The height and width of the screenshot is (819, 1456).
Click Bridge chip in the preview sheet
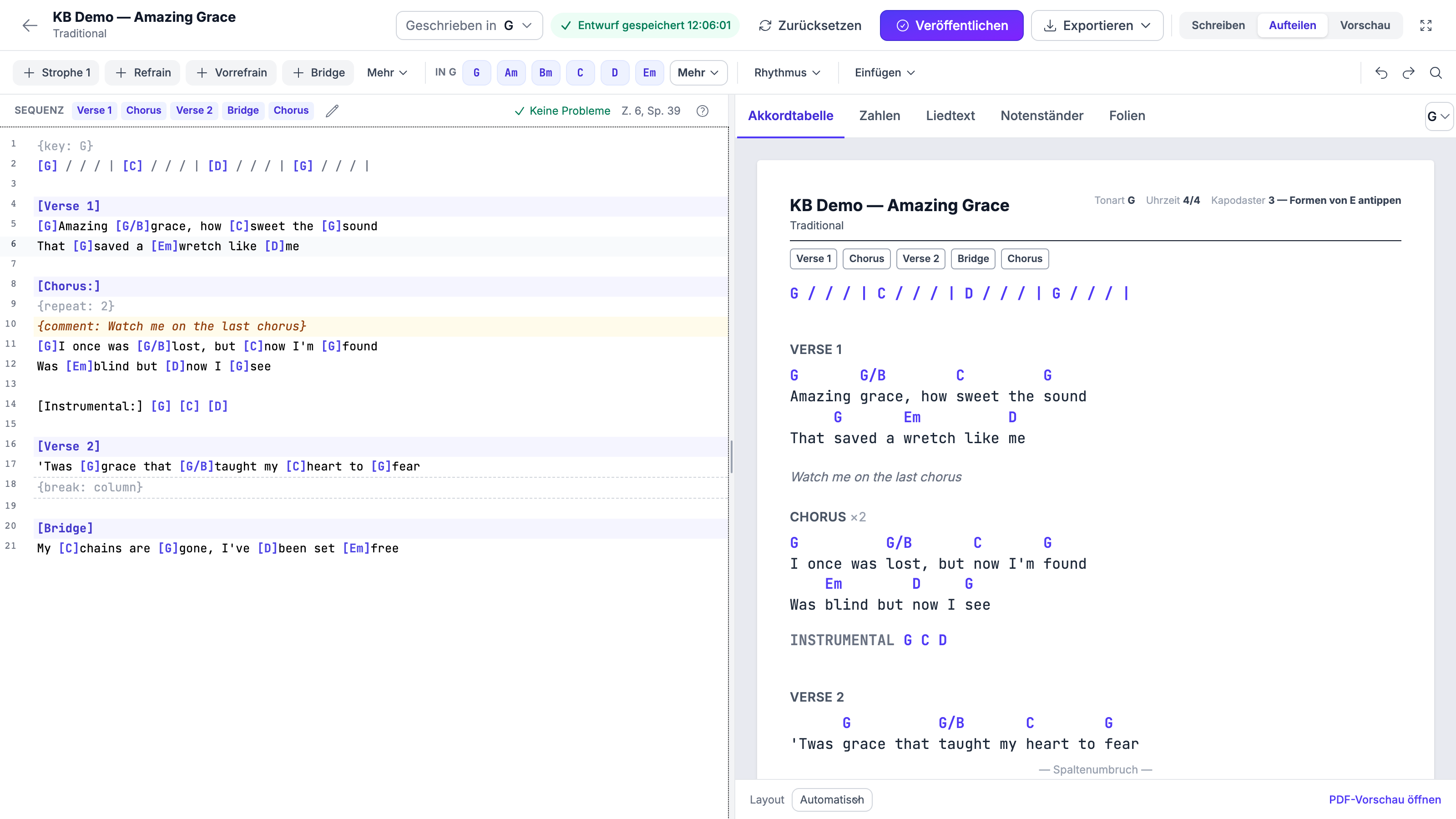coord(973,259)
